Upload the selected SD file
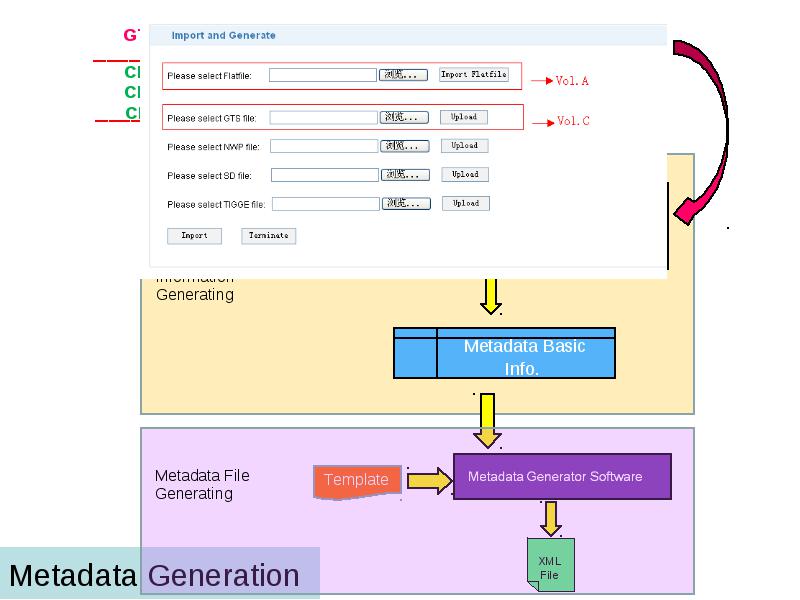 point(465,174)
